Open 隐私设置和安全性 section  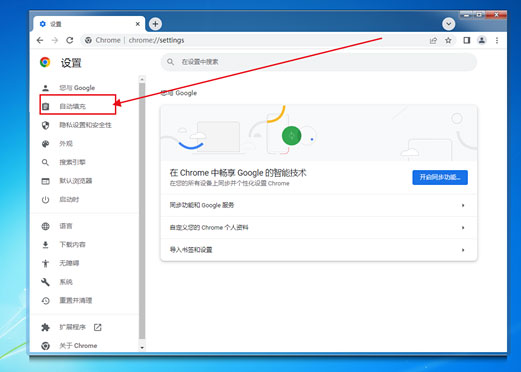click(x=86, y=125)
